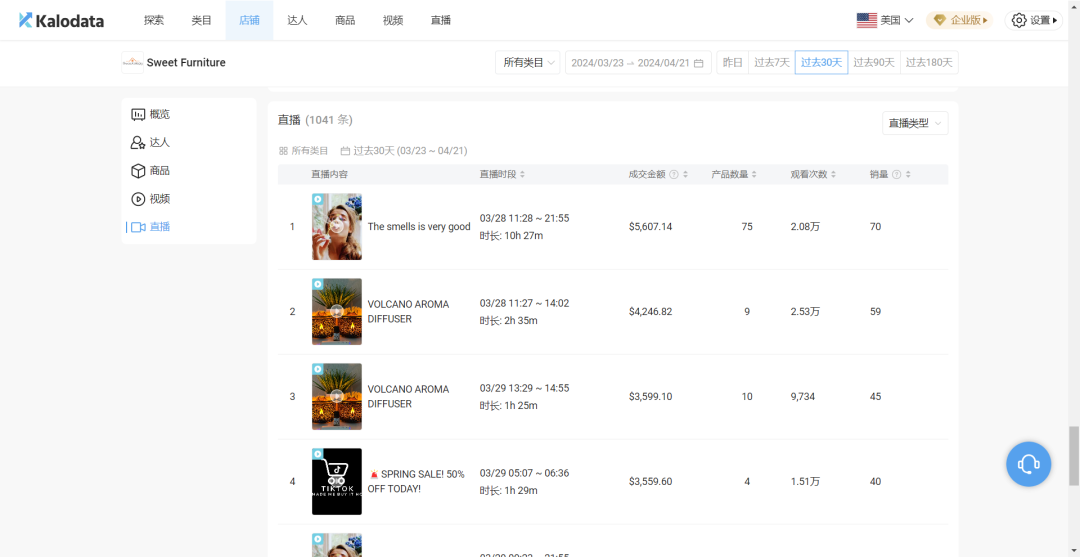Click the 过去30天 (03/23～04/21) filter label
Viewport: 1080px width, 557px height.
404,150
